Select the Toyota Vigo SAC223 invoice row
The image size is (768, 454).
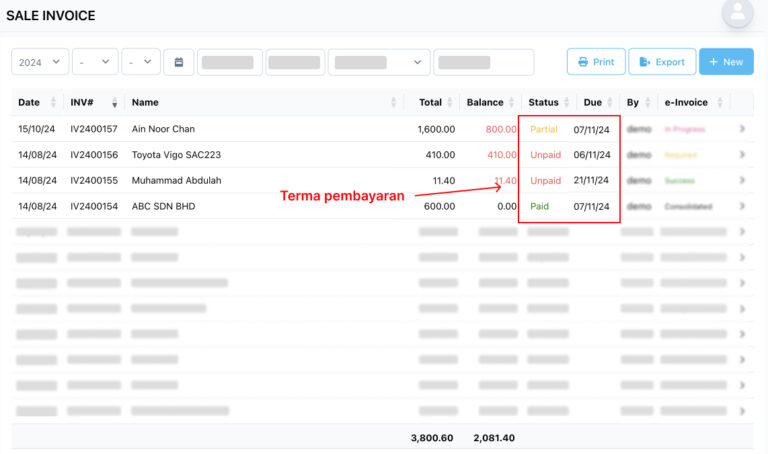(x=176, y=155)
